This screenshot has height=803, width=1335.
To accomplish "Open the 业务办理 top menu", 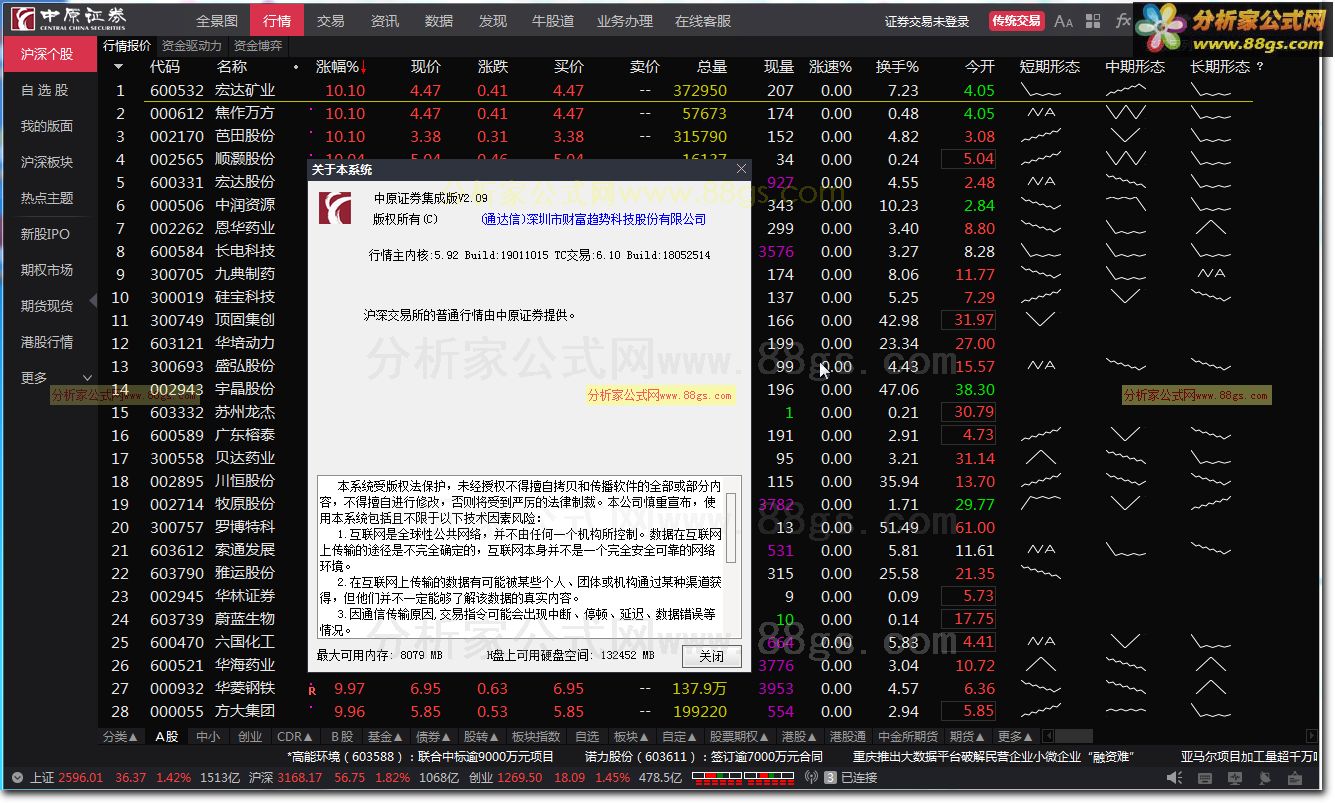I will click(625, 21).
